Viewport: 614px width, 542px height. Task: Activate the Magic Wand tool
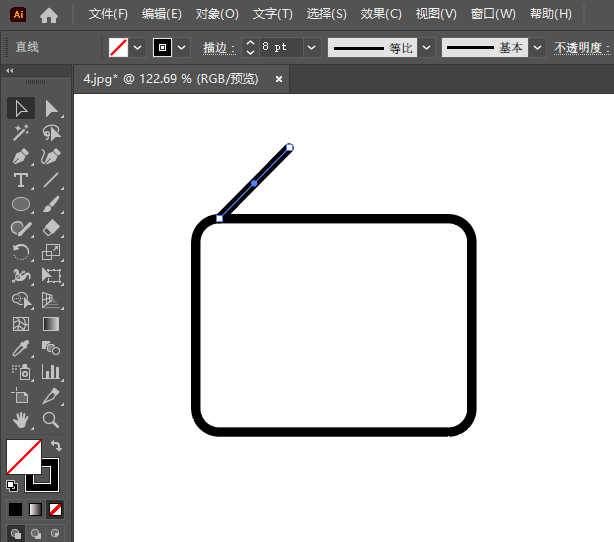coord(21,133)
